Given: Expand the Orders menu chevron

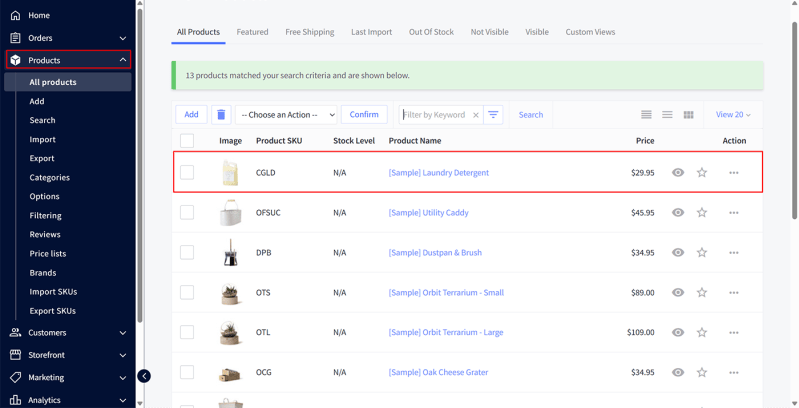Looking at the screenshot, I should tap(123, 38).
